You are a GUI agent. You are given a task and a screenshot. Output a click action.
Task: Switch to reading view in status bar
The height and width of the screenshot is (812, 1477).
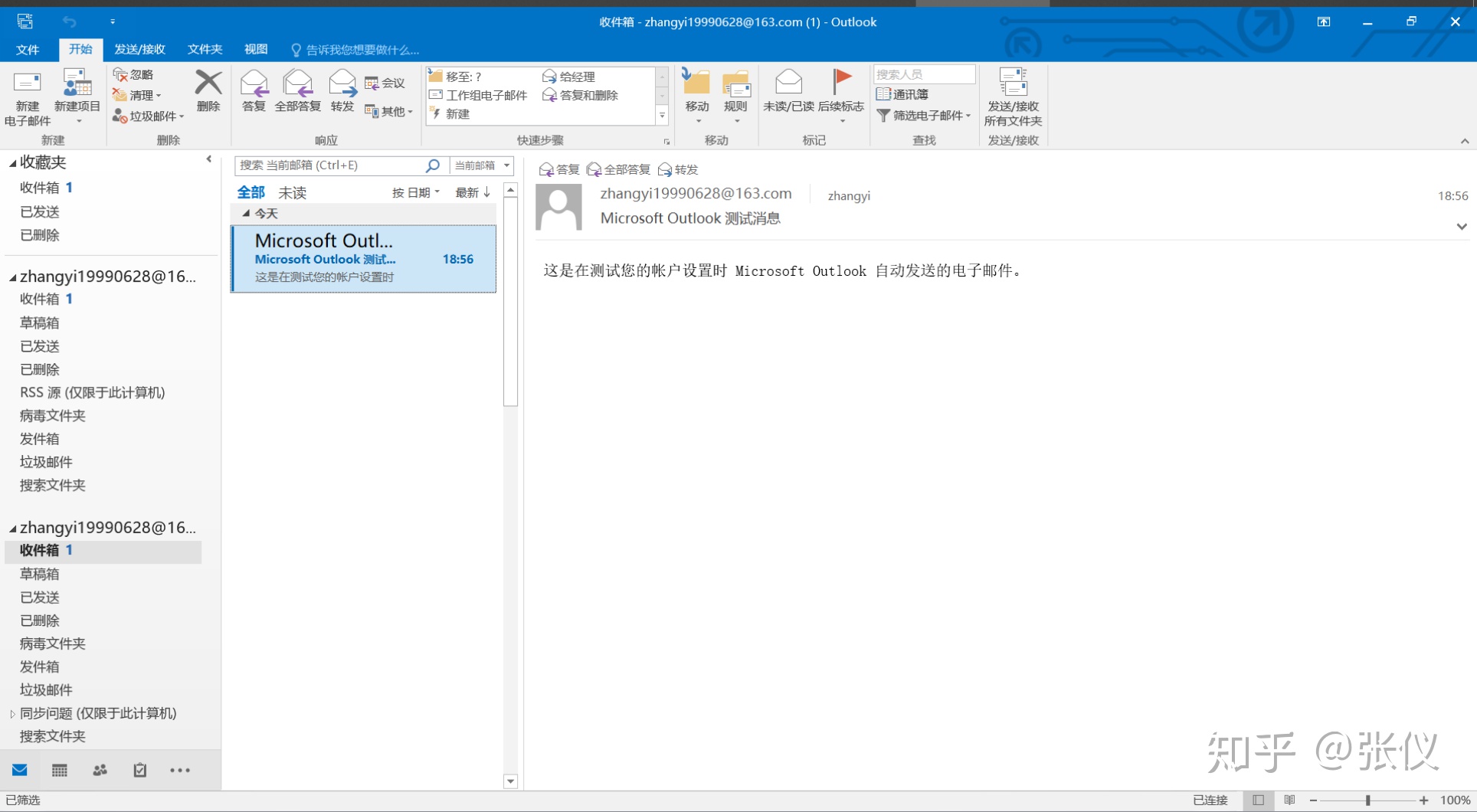1290,800
